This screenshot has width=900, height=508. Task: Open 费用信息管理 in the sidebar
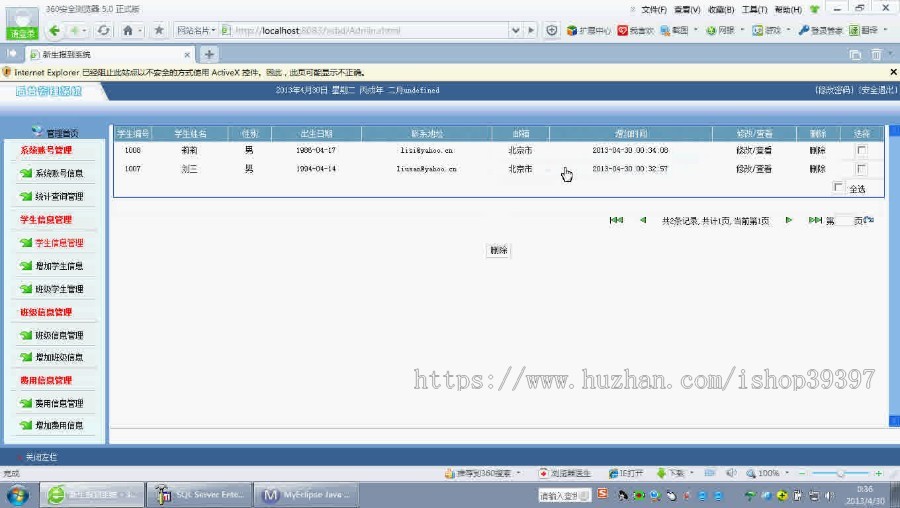pos(59,404)
